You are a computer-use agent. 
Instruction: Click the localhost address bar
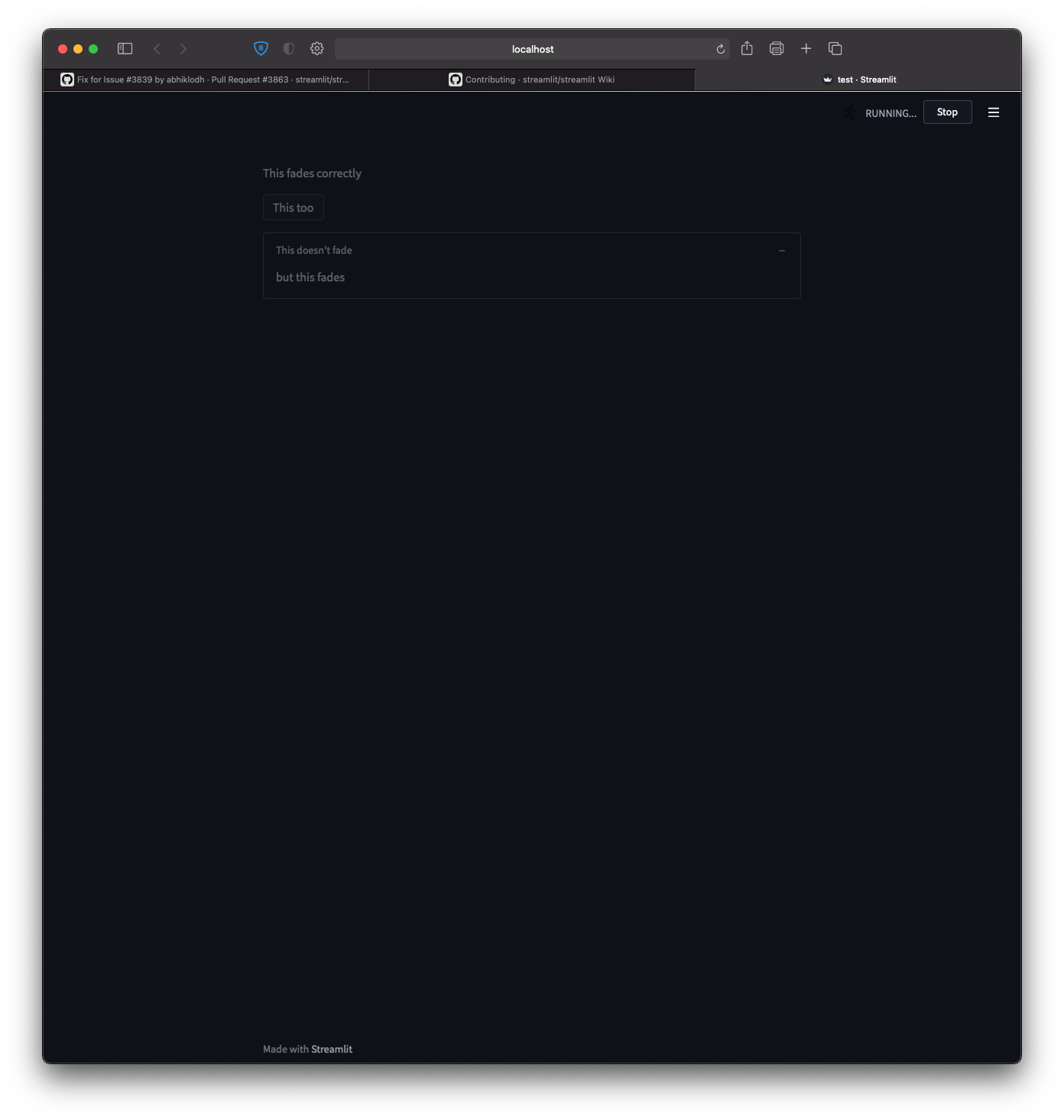point(533,48)
